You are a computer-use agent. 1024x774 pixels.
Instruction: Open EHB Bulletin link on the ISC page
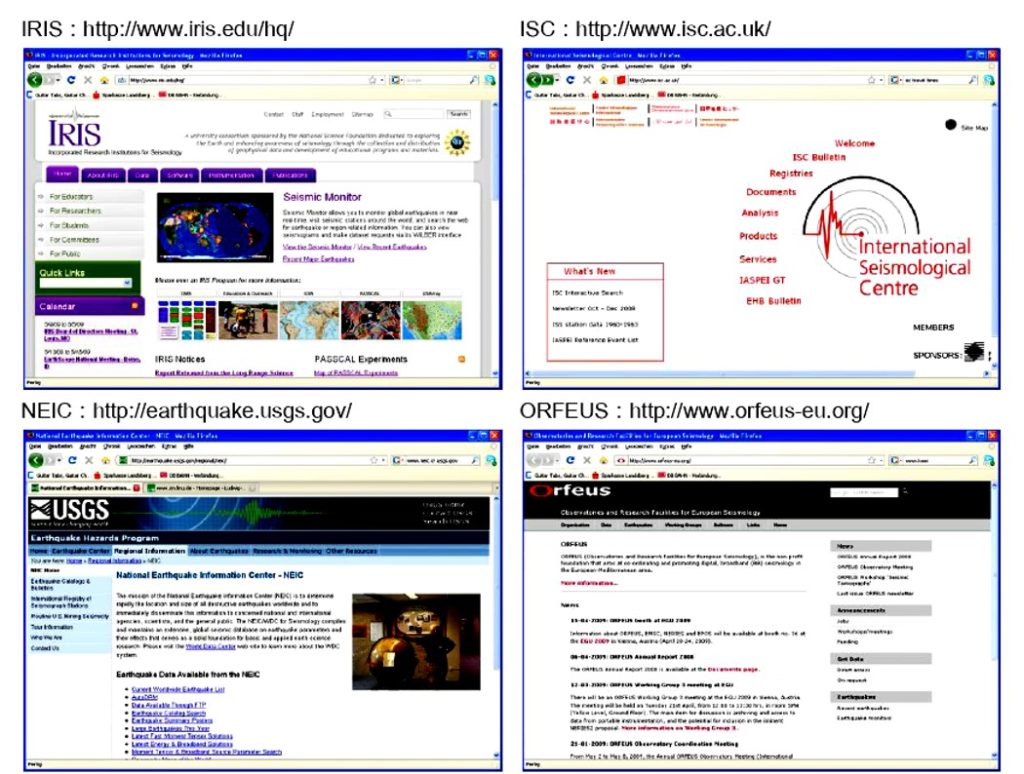click(x=773, y=301)
